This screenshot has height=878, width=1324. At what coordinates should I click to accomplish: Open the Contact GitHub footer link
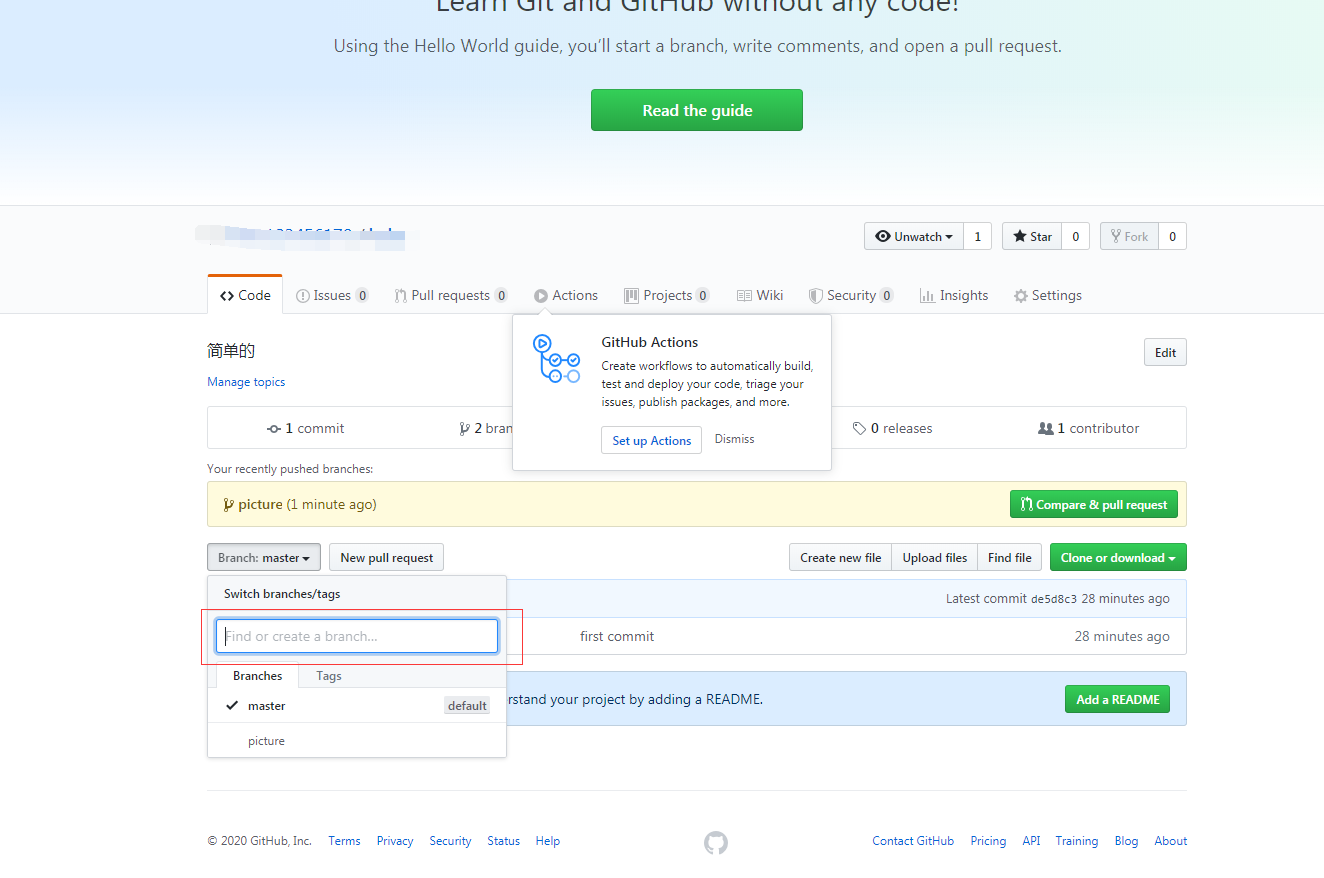pyautogui.click(x=913, y=841)
